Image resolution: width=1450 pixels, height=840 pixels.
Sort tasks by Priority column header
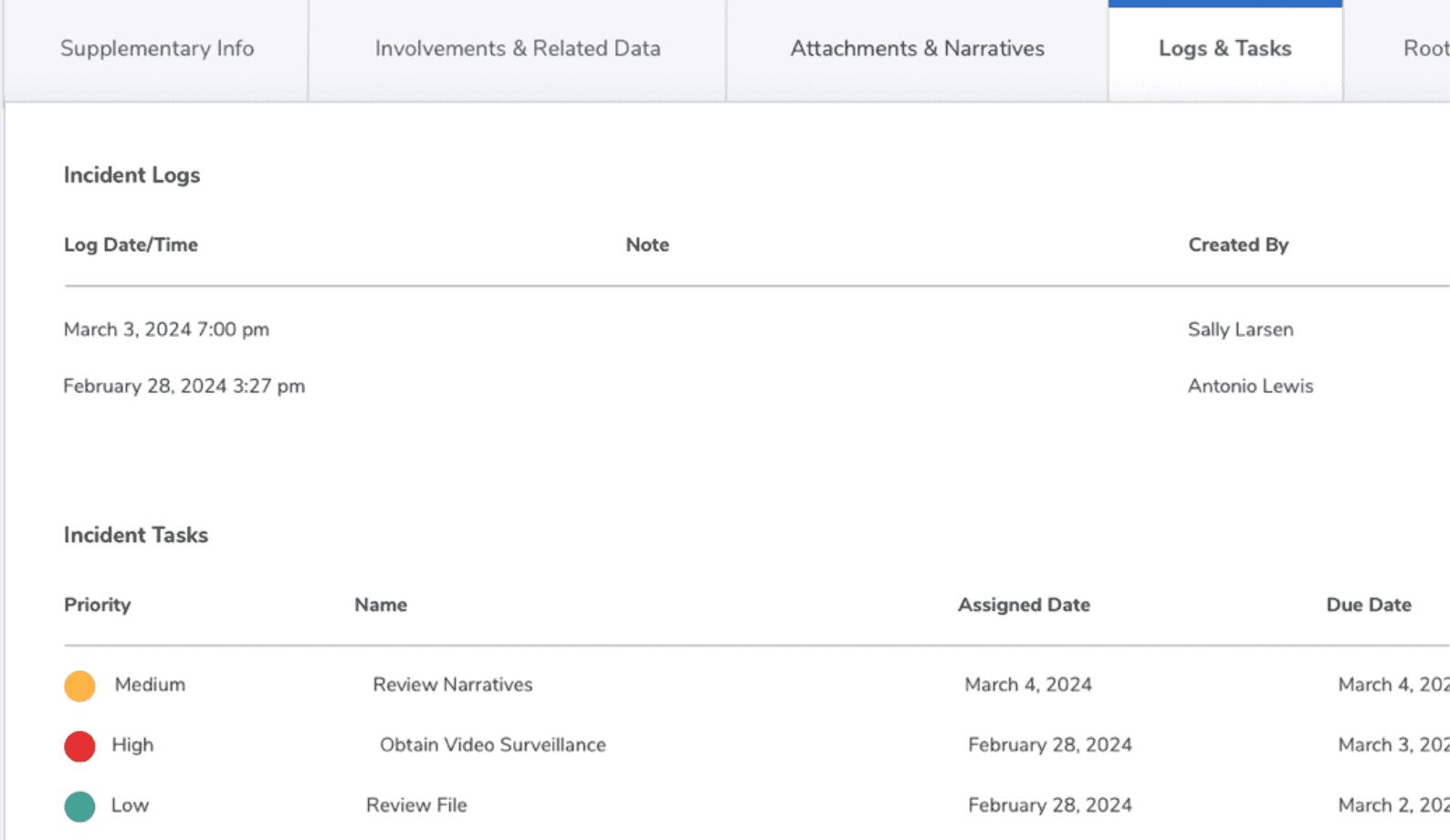[x=98, y=604]
